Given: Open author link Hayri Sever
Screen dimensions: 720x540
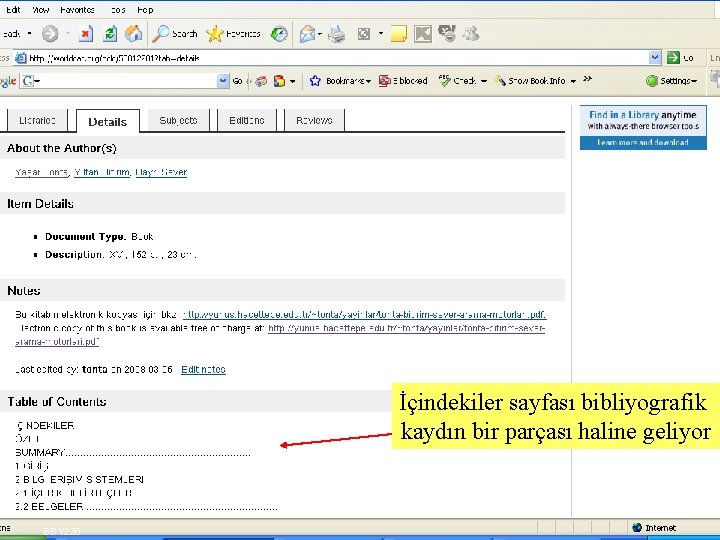Looking at the screenshot, I should [161, 173].
